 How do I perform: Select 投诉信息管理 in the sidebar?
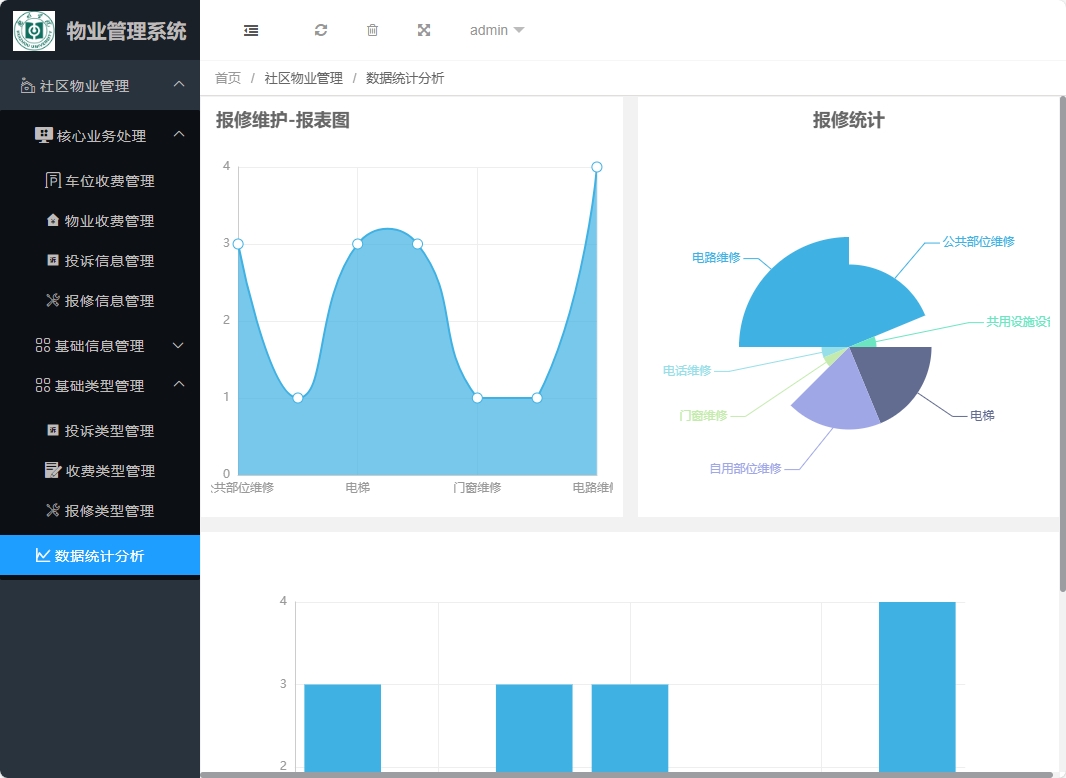click(108, 260)
